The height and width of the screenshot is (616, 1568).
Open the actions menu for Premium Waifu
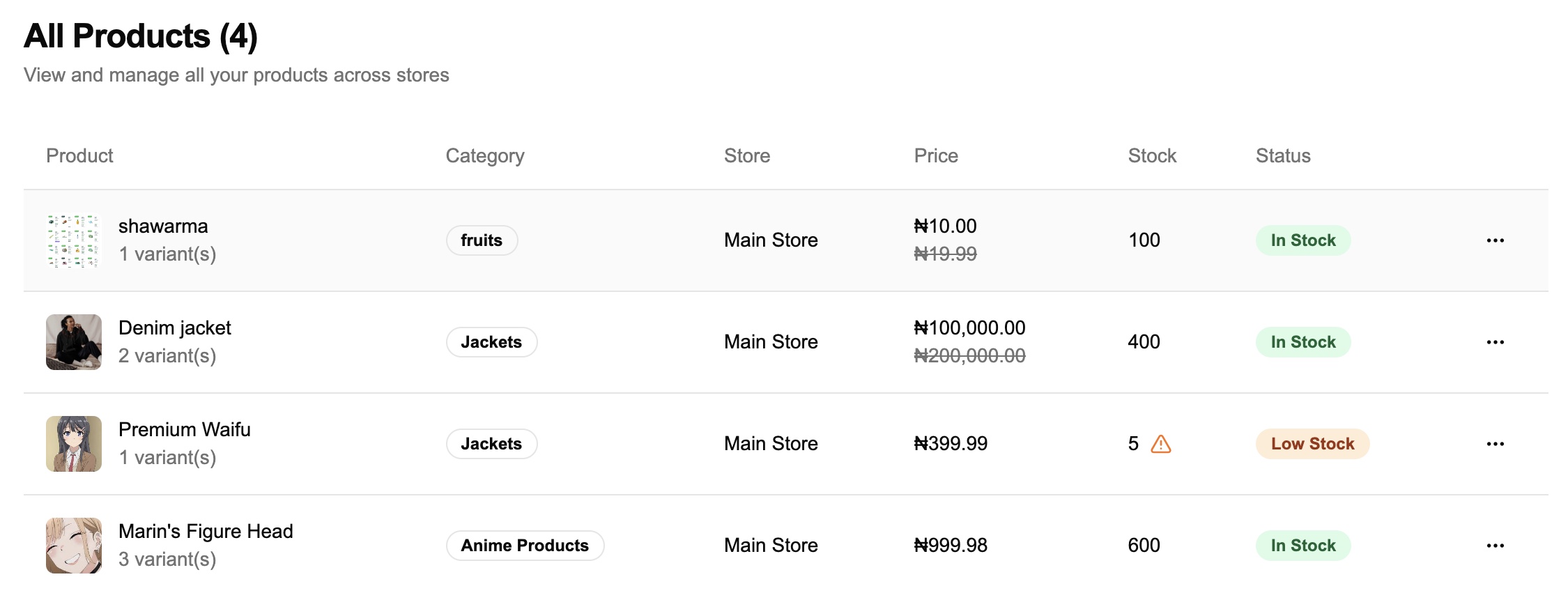click(x=1495, y=444)
